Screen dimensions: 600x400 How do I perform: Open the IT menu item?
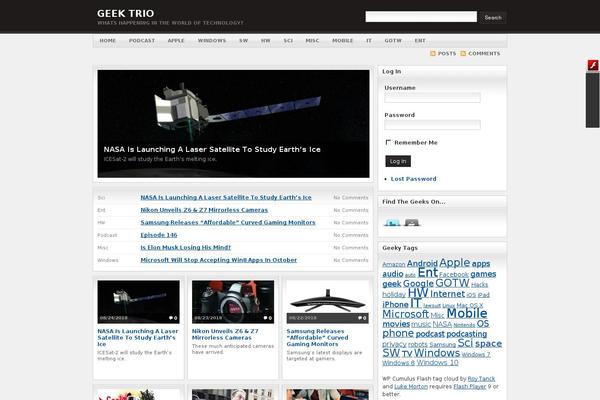click(369, 41)
